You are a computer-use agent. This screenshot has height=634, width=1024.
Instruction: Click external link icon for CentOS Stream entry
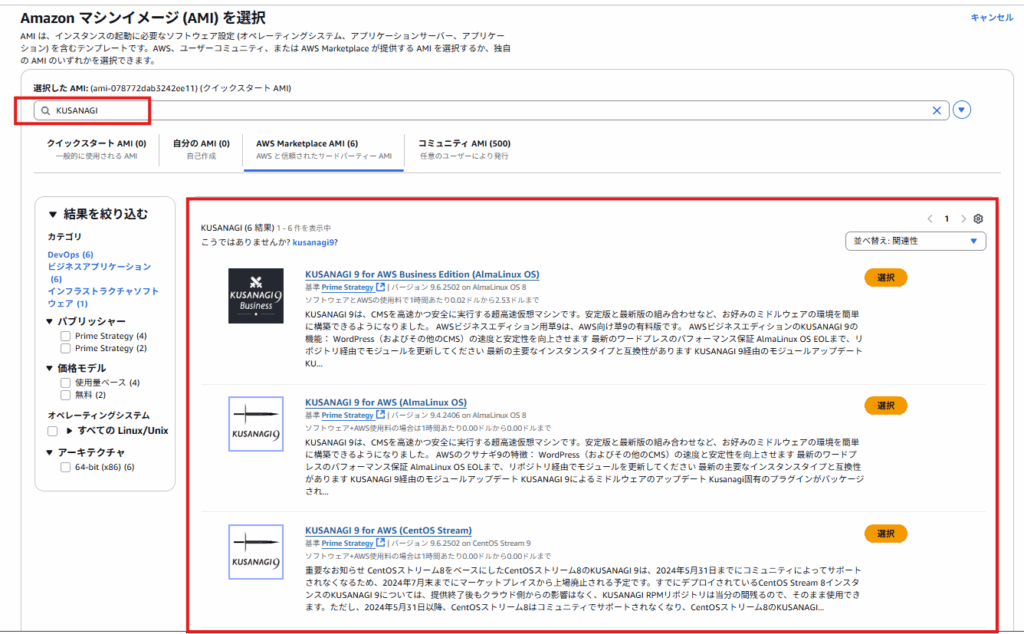coord(381,543)
